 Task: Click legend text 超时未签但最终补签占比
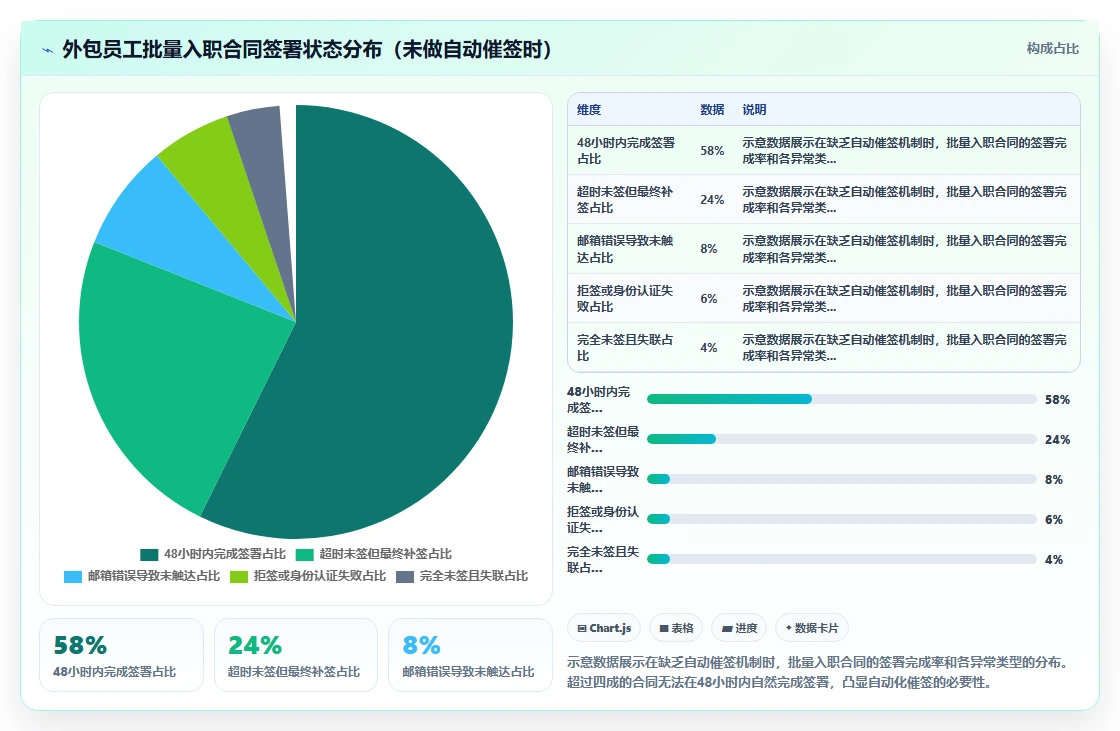pos(386,555)
